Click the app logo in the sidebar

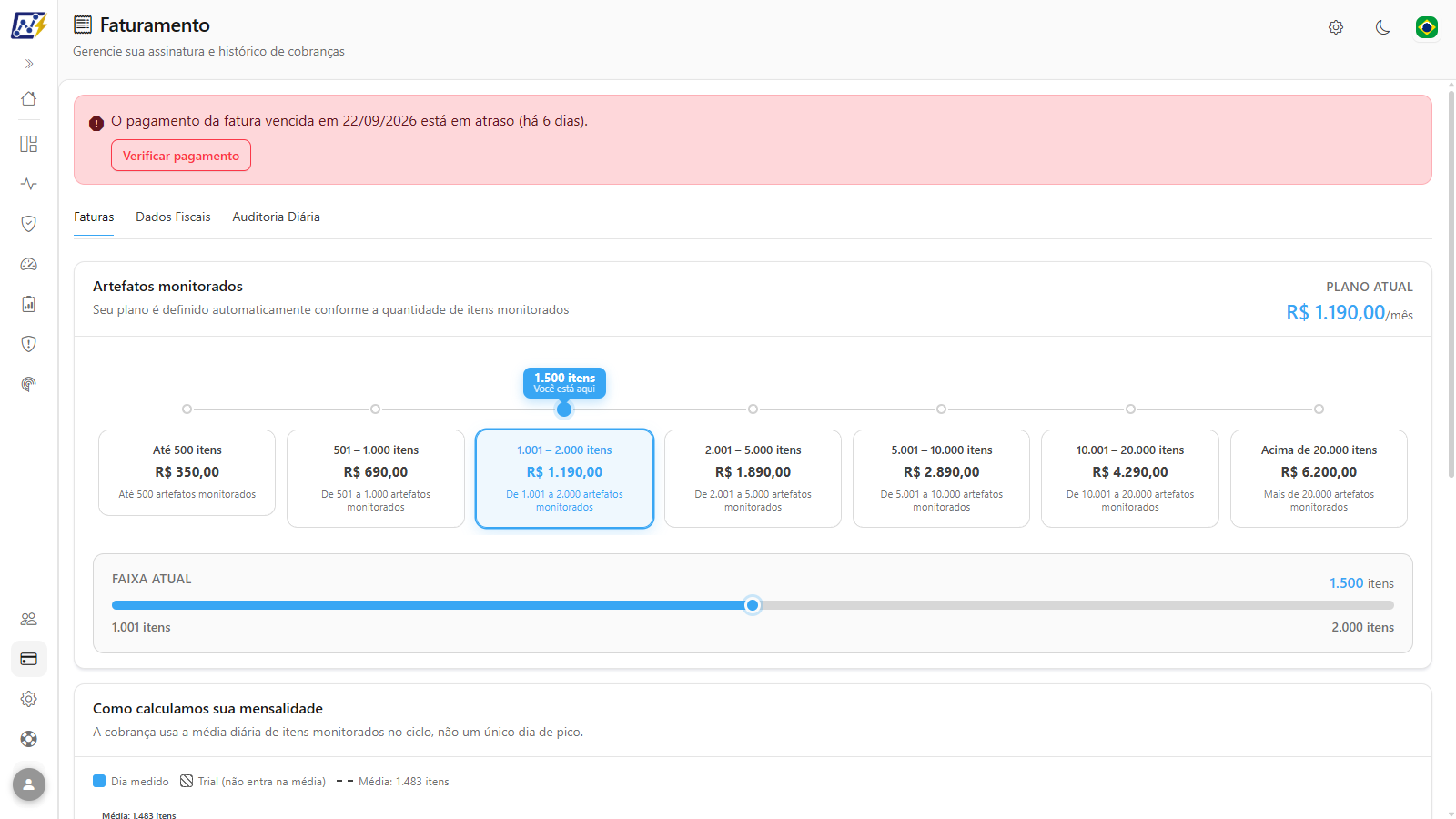tap(29, 25)
